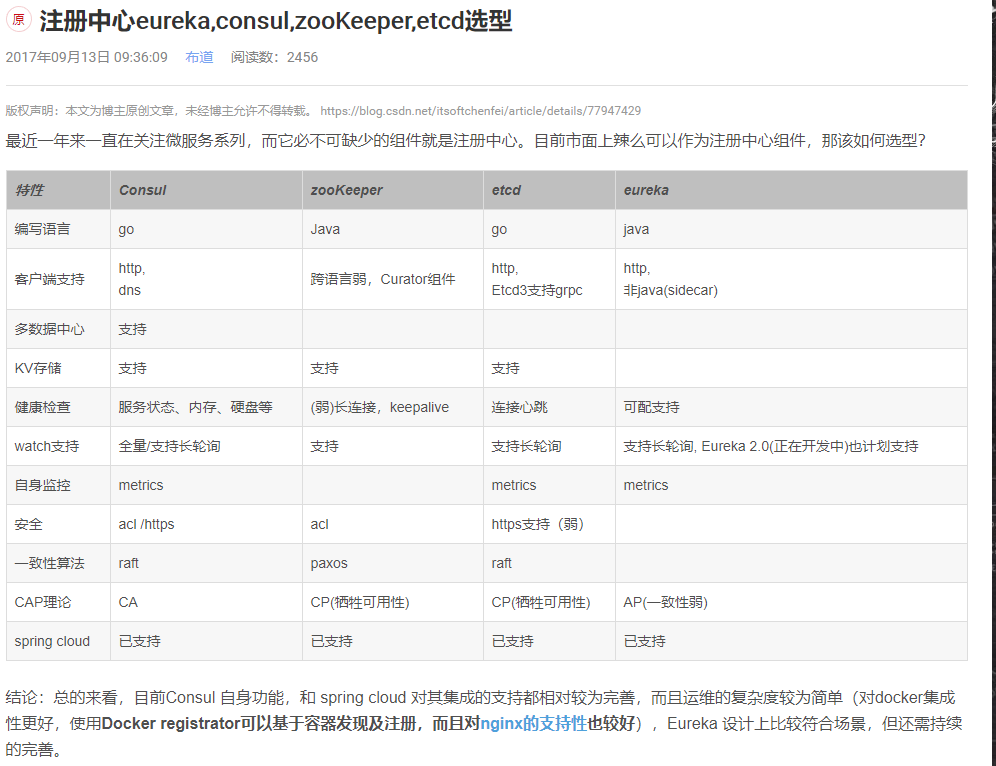Open the blog.csdn.net article URL
Image resolution: width=996 pixels, height=766 pixels.
click(480, 111)
